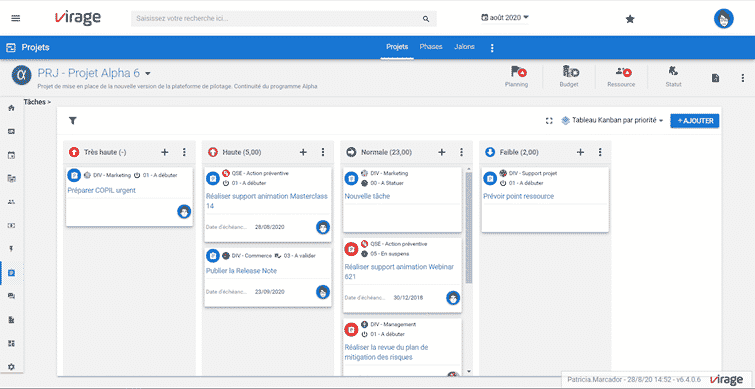Click the Normale column scroll-down arrow
The image size is (755, 389).
(x=469, y=372)
